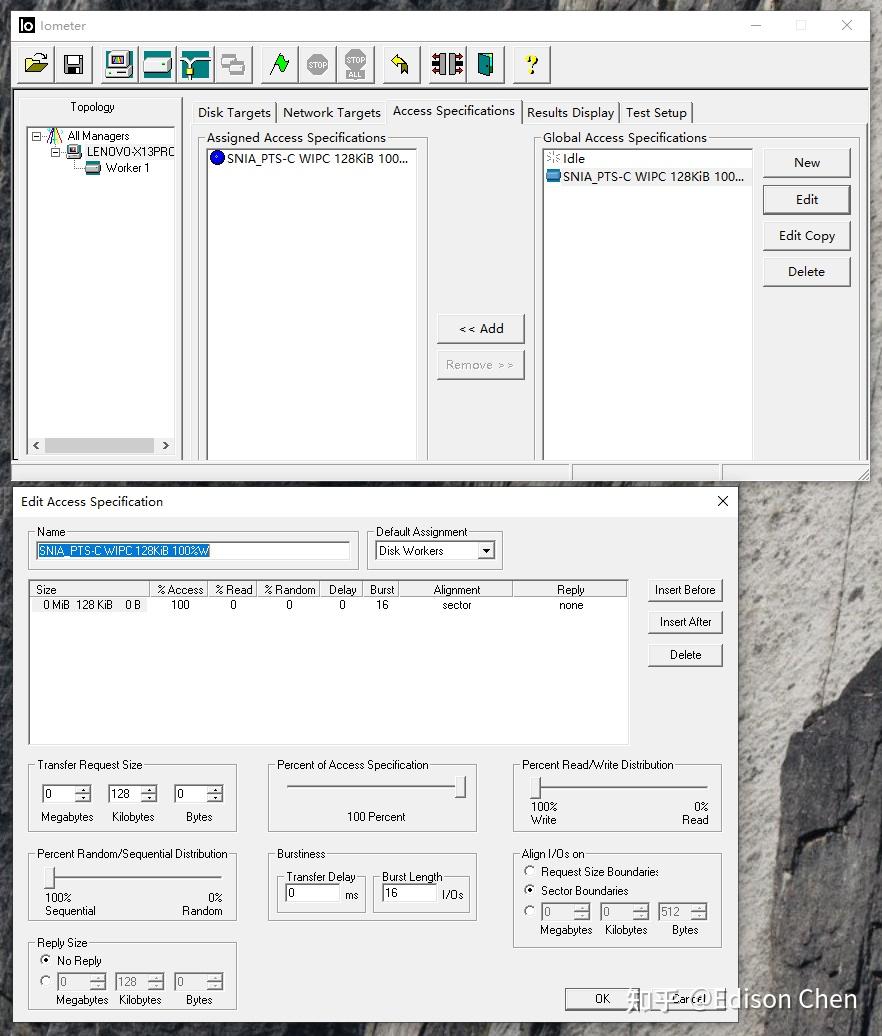The height and width of the screenshot is (1036, 882).
Task: Start the tests with the green flag icon
Action: (x=279, y=64)
